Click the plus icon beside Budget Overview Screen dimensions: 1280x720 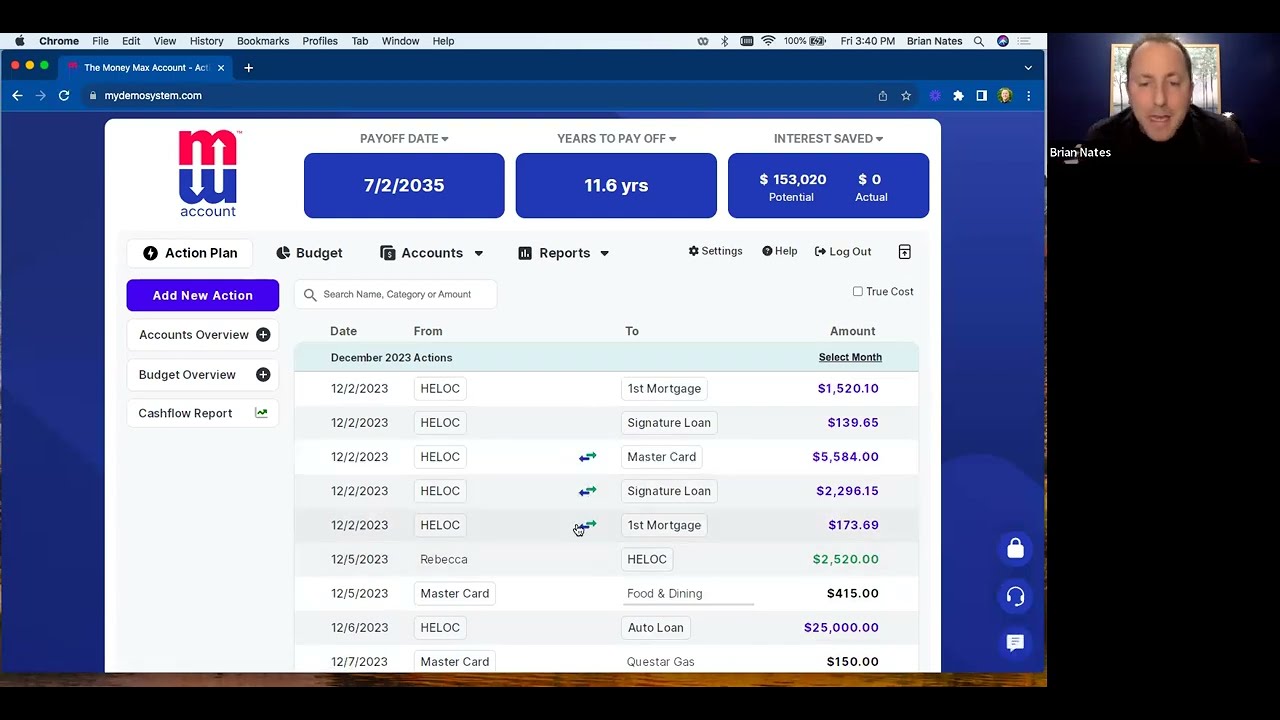point(263,375)
